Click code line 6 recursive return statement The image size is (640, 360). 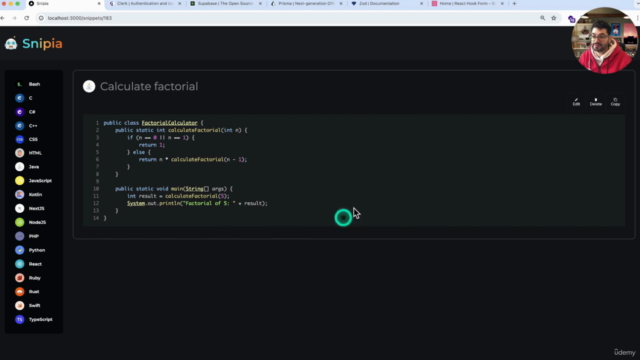coord(193,160)
